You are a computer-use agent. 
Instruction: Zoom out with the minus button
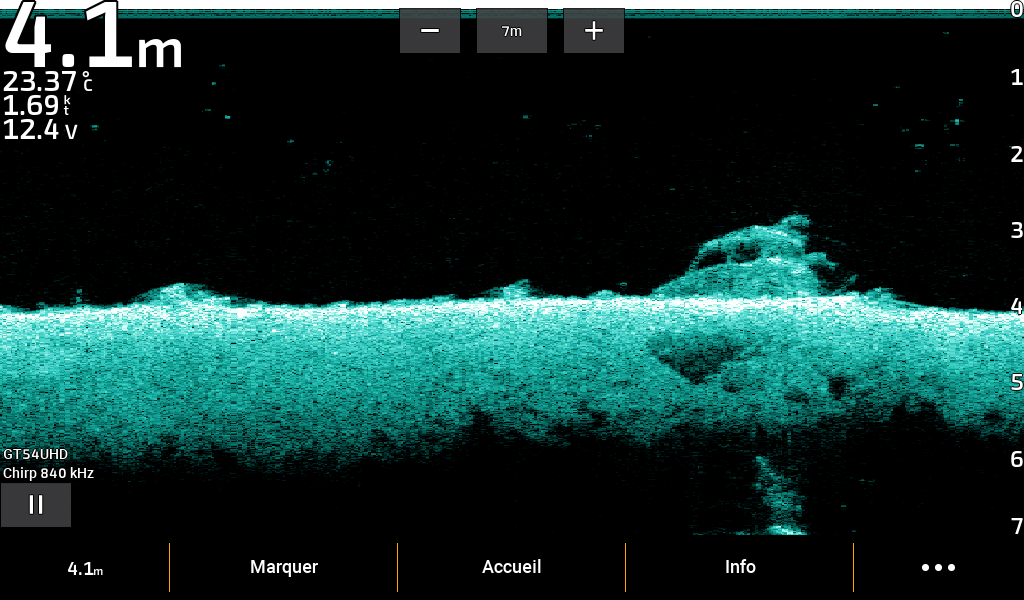point(430,31)
